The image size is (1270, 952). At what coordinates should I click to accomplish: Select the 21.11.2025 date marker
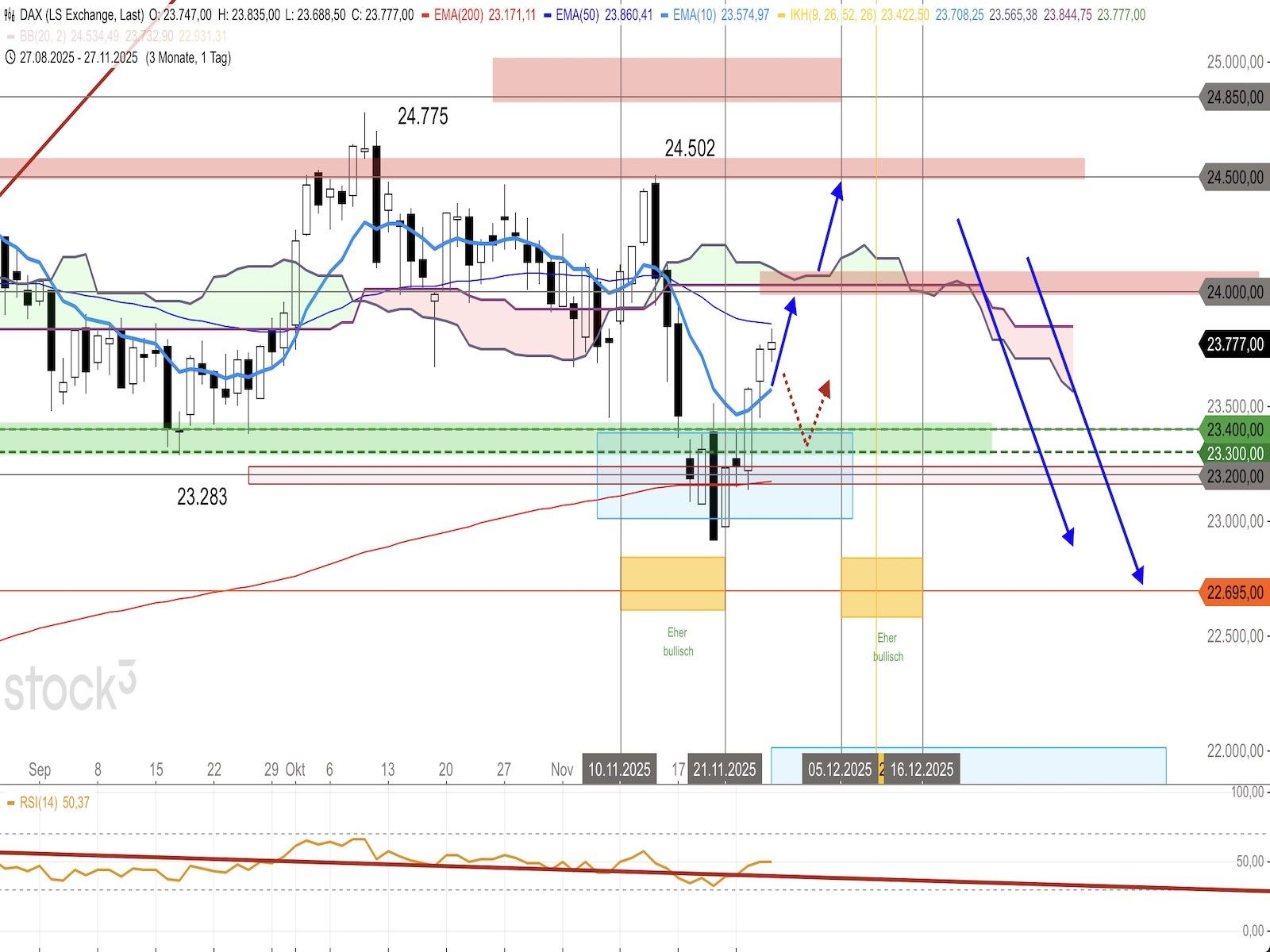(724, 769)
